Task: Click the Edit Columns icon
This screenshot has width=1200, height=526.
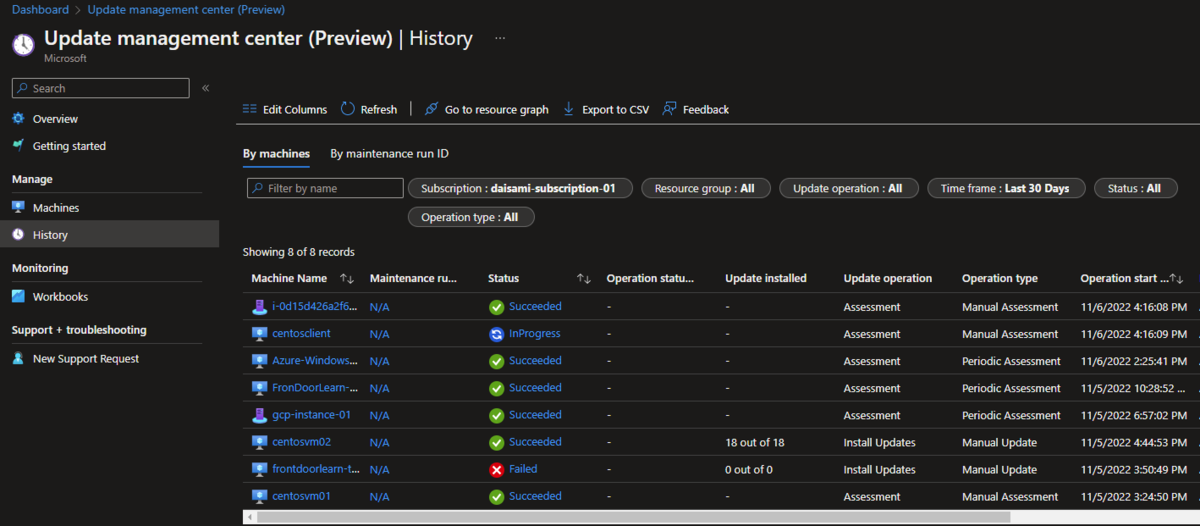Action: pyautogui.click(x=250, y=109)
